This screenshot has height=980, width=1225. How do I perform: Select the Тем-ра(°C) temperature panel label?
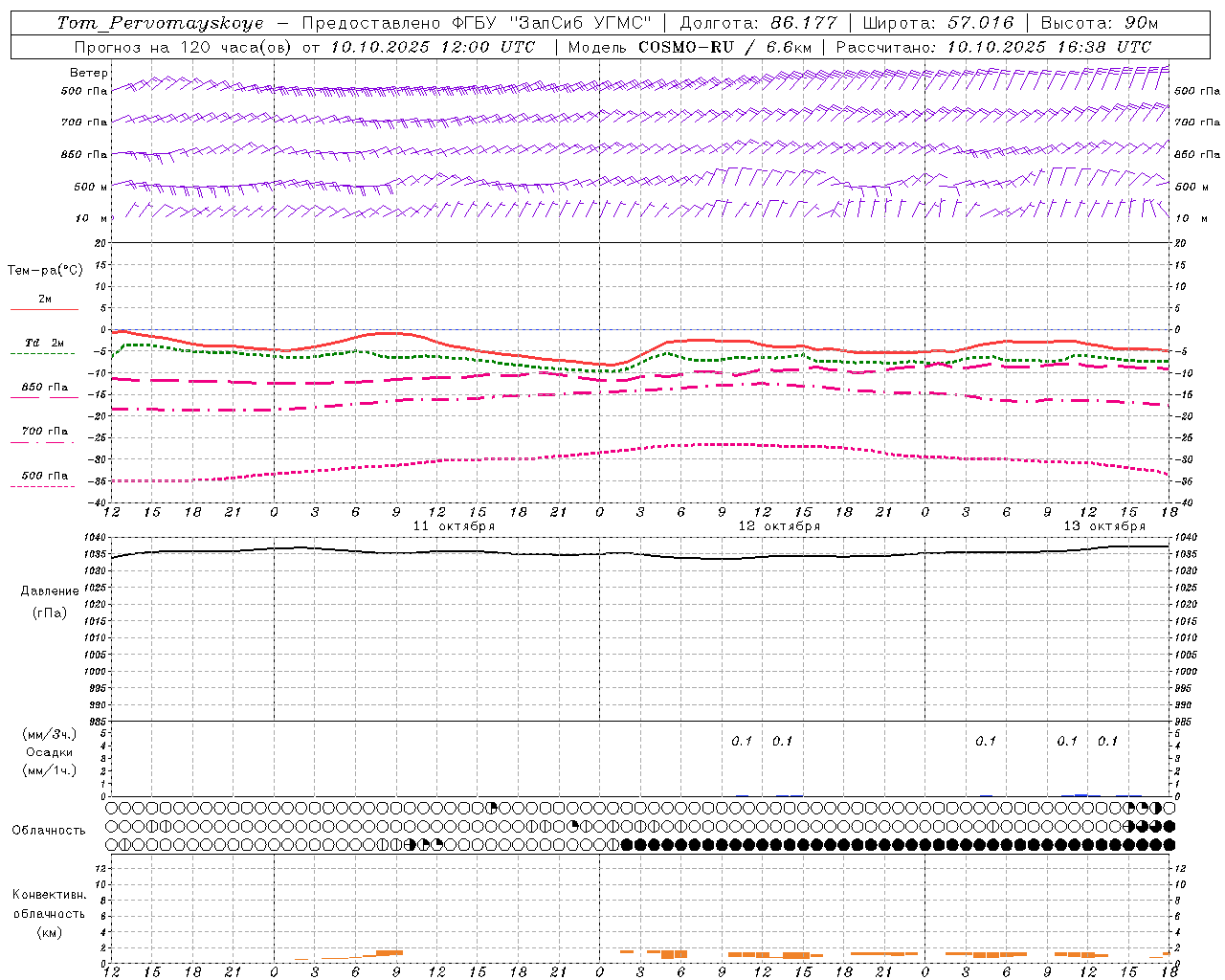point(45,271)
